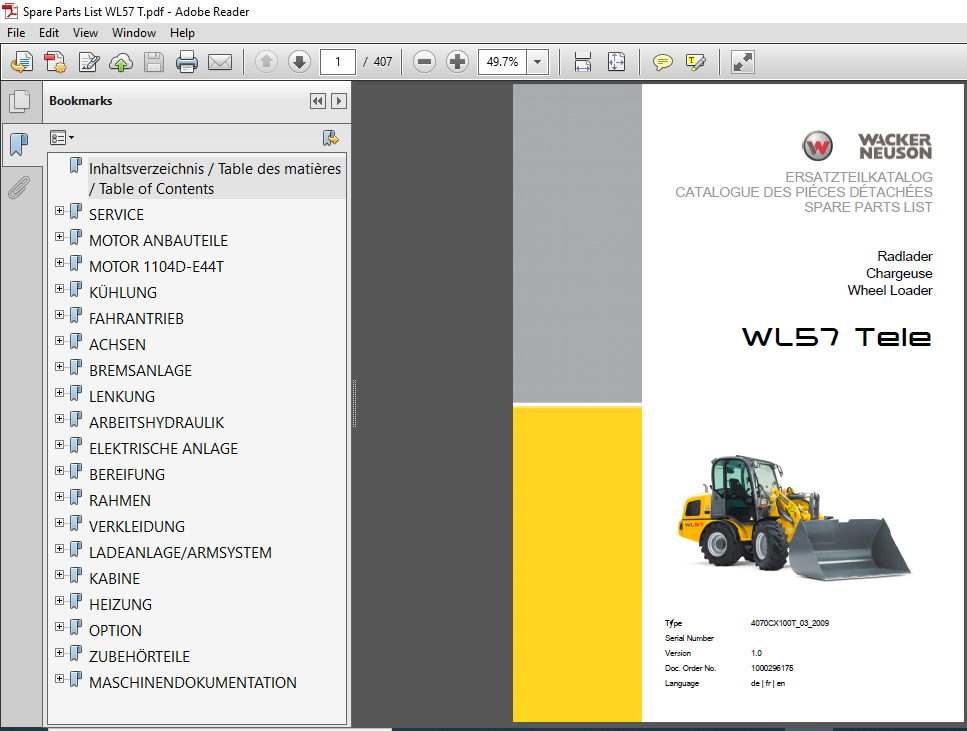Open the Edit menu
This screenshot has width=967, height=731.
(x=49, y=33)
